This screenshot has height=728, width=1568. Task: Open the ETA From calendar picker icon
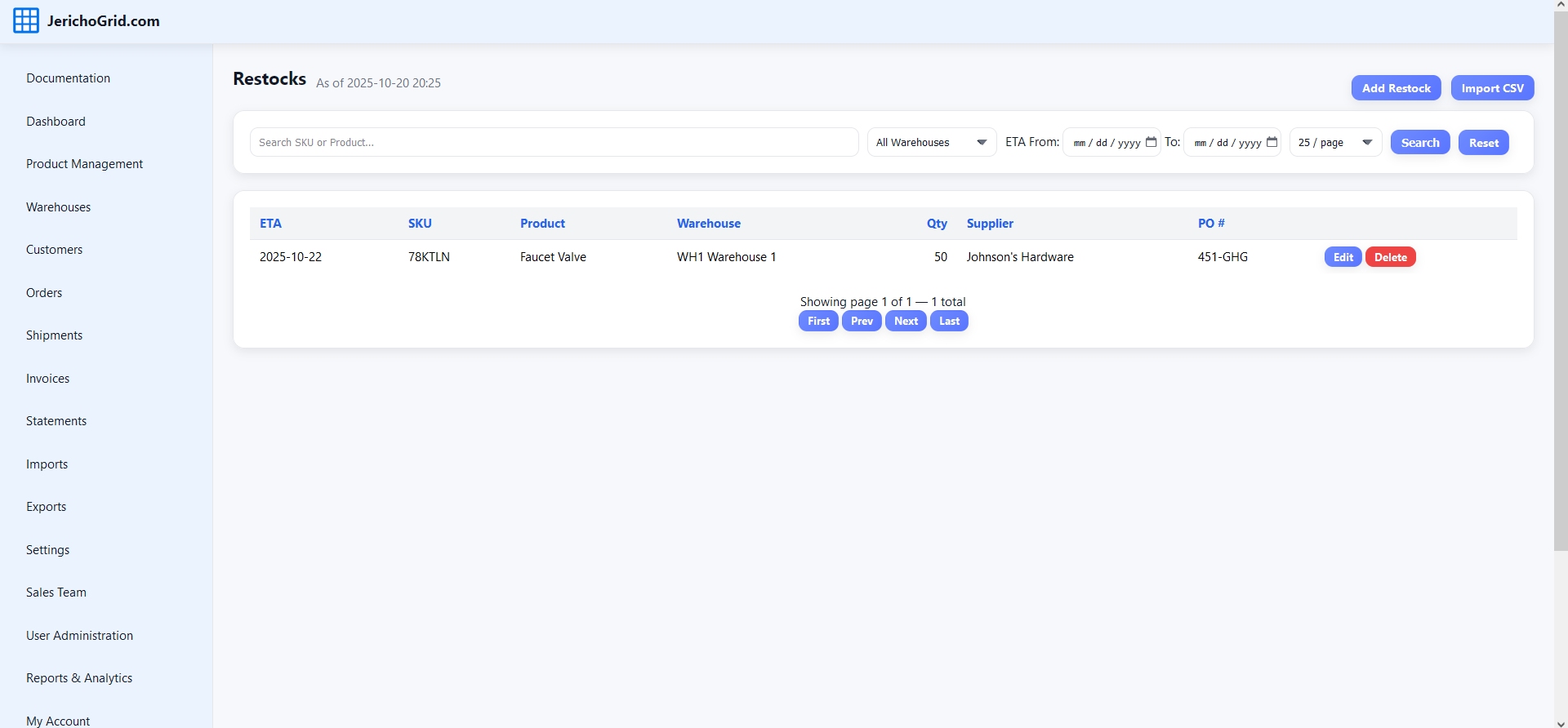pyautogui.click(x=1151, y=142)
